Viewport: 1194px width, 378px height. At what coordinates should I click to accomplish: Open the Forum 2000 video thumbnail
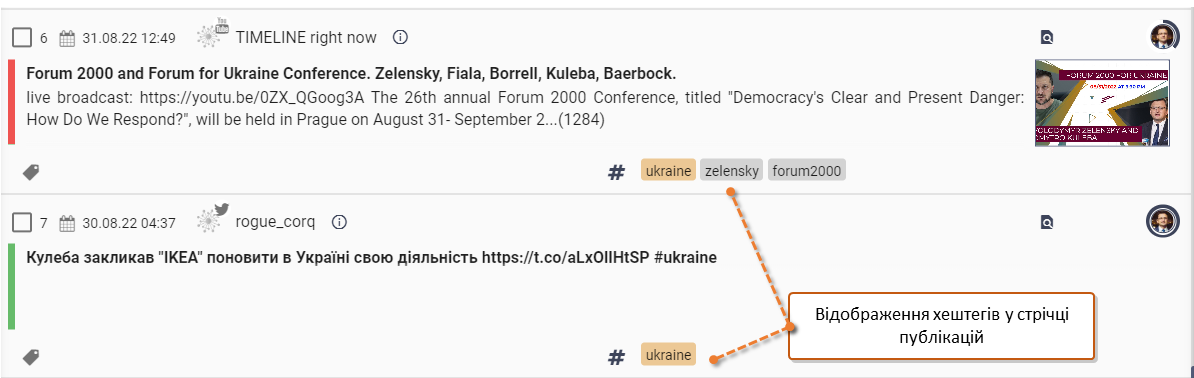tap(1102, 104)
